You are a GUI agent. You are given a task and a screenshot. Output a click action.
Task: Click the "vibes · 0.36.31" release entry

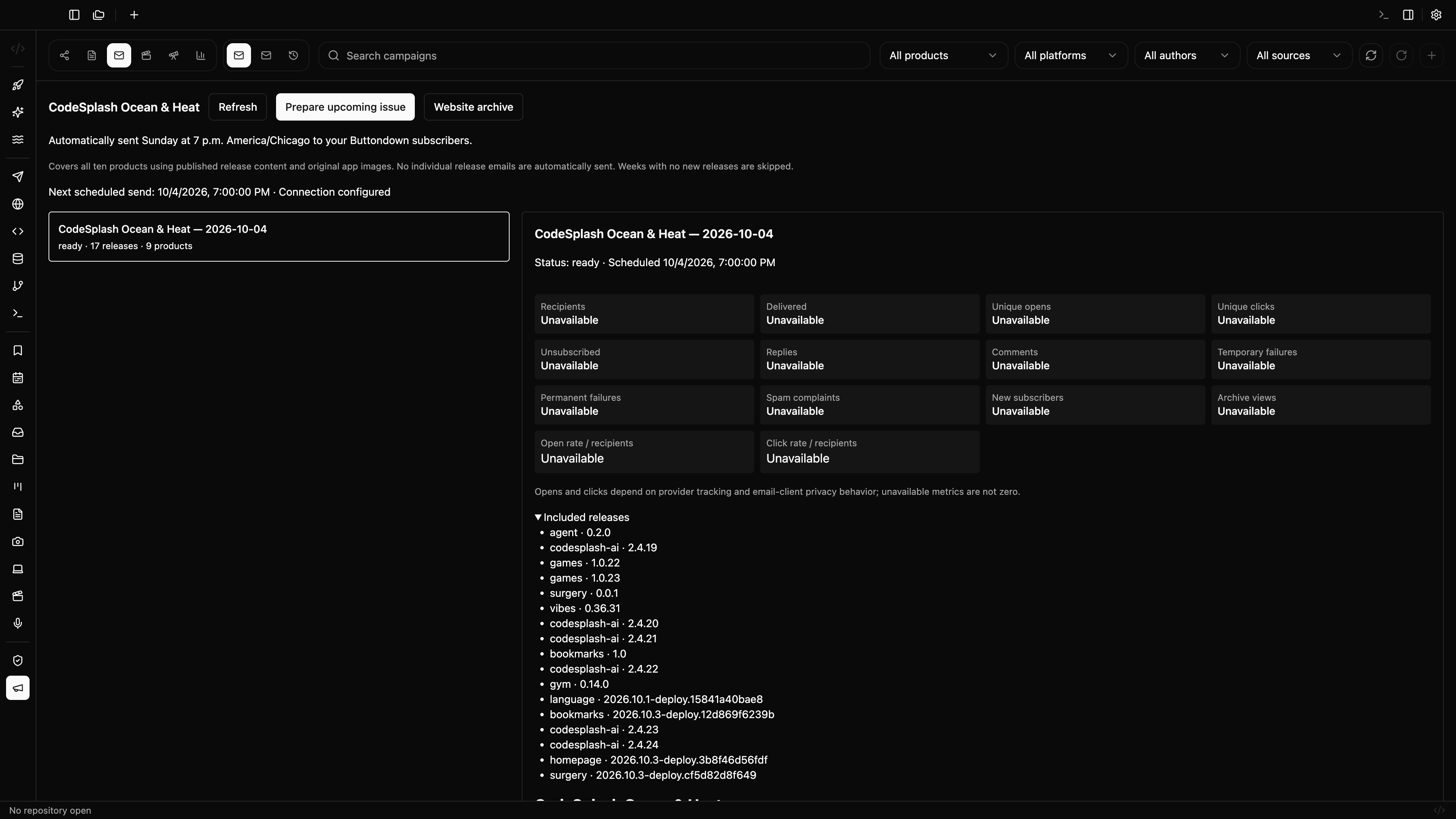[x=584, y=608]
